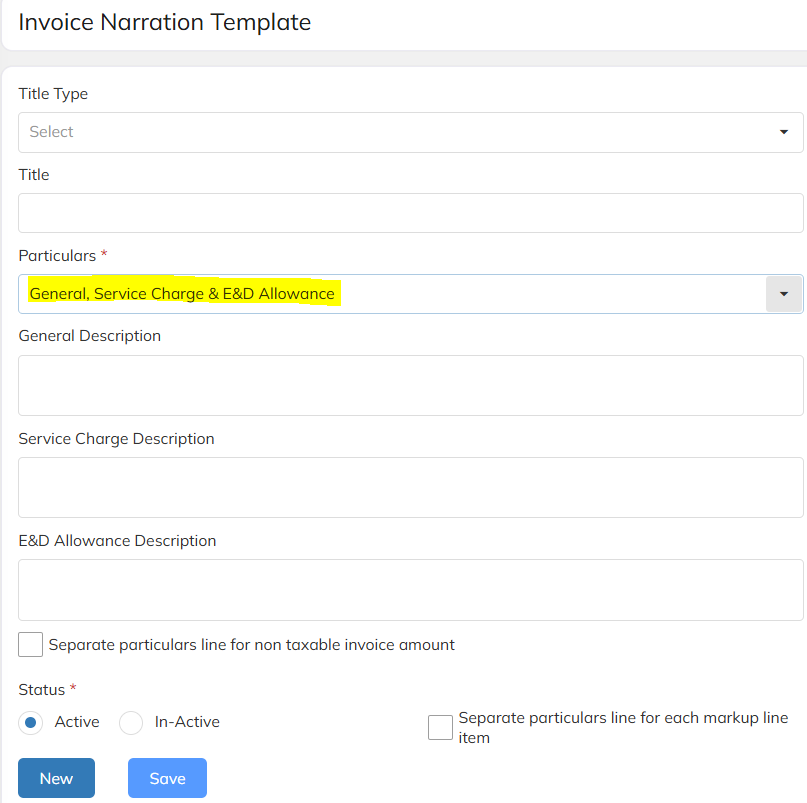The image size is (807, 803).
Task: Click the Particulars required field label
Action: click(x=57, y=255)
